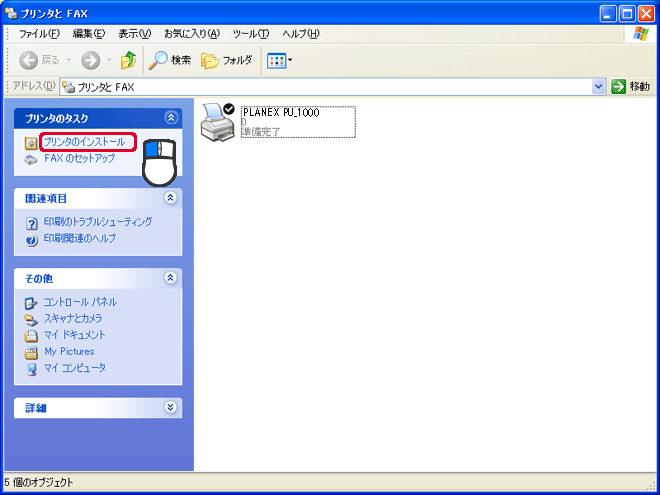Screen dimensions: 660x495
Task: Open 印刷のトラブルシューティング link
Action: [x=98, y=222]
